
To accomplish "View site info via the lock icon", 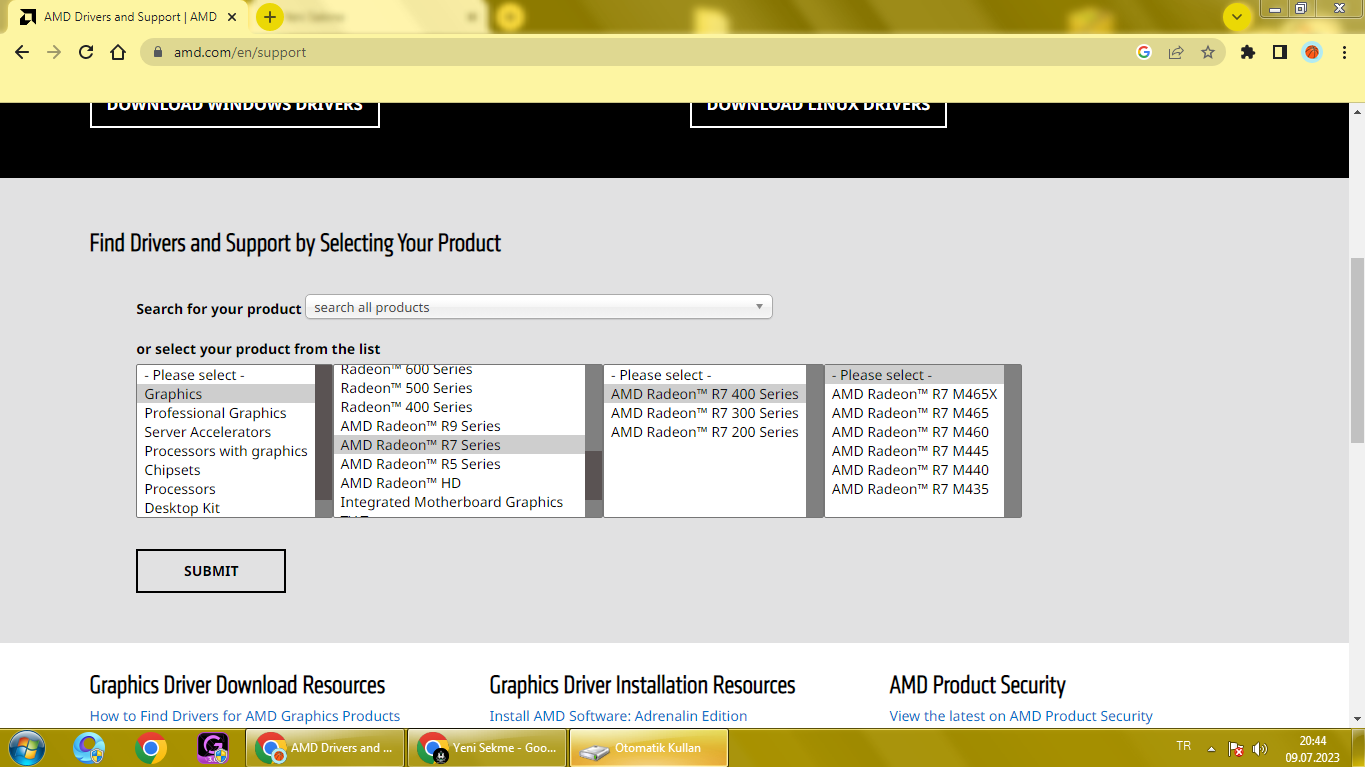I will click(x=157, y=52).
